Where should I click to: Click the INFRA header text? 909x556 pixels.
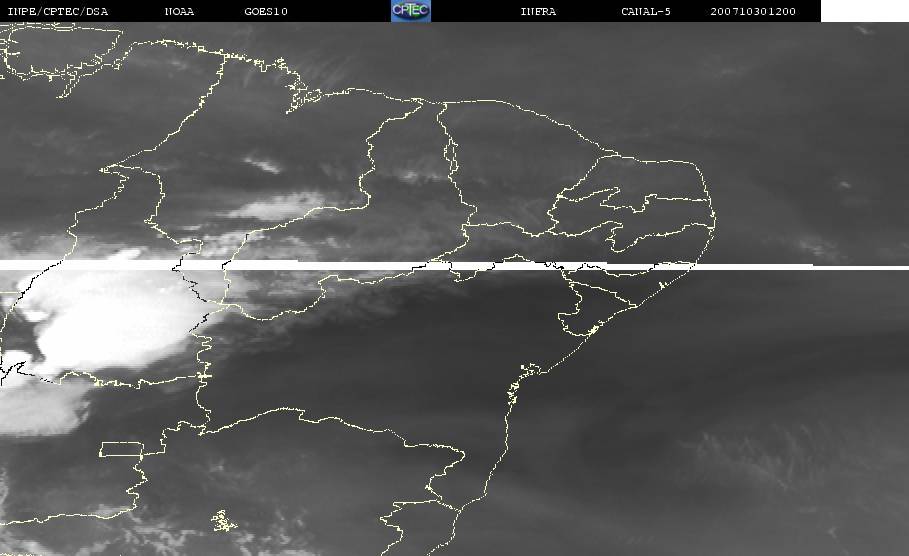click(x=538, y=12)
